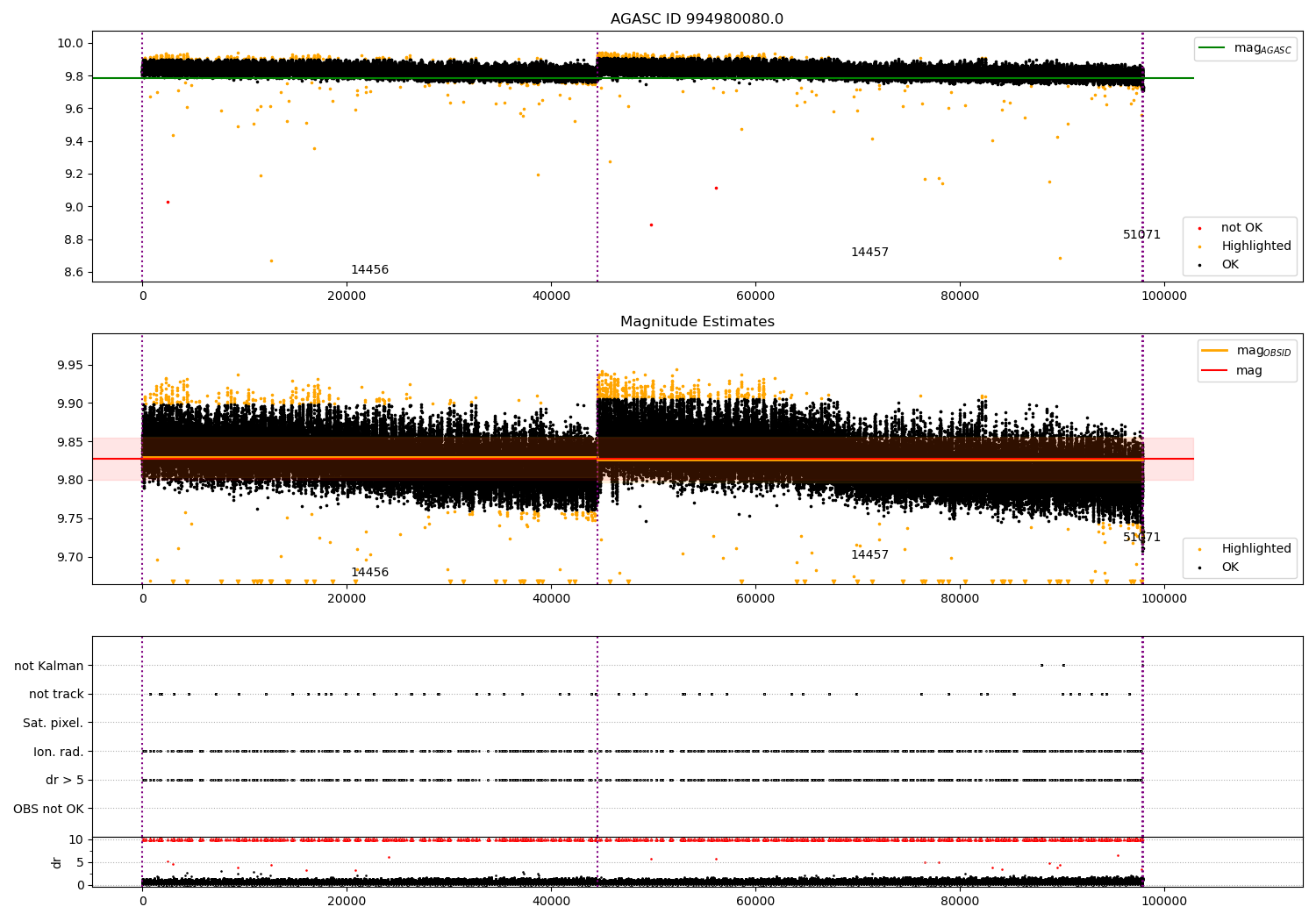Click the 'not Kalman' row label

tap(49, 667)
